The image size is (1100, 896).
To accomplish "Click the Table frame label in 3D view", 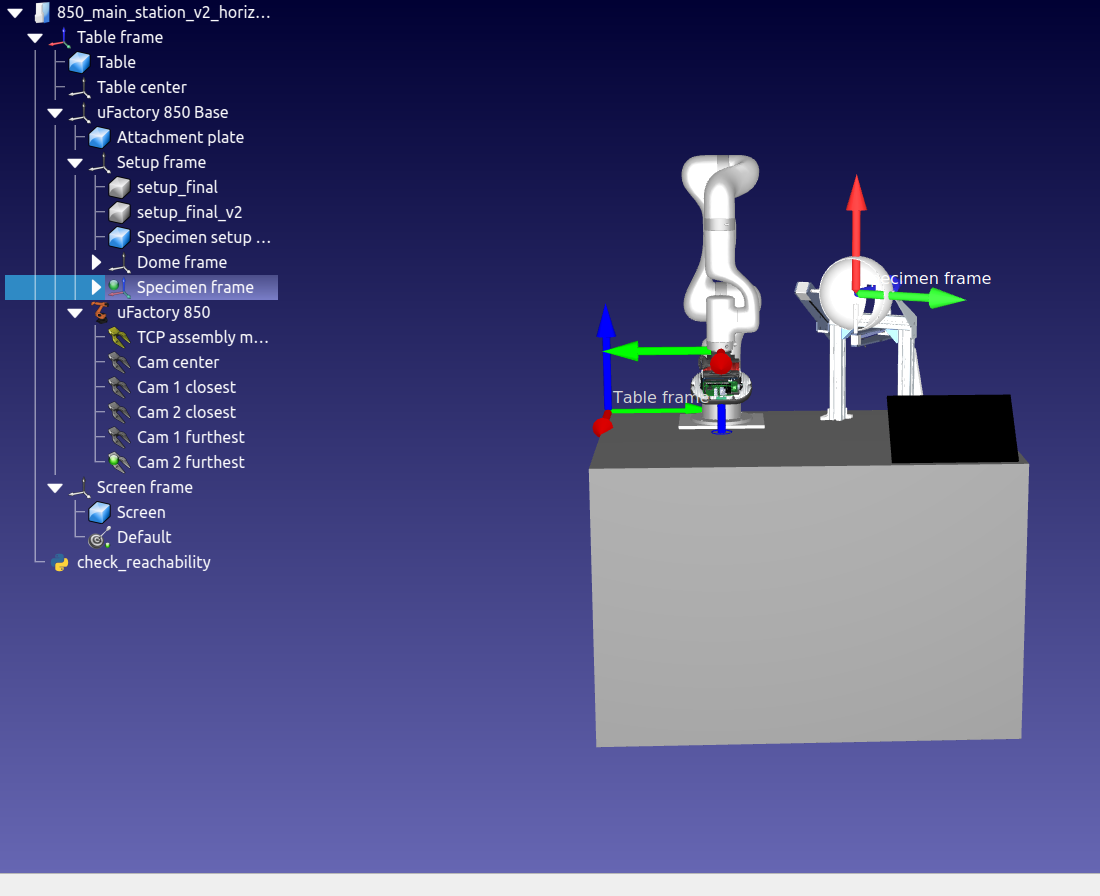I will tap(659, 398).
